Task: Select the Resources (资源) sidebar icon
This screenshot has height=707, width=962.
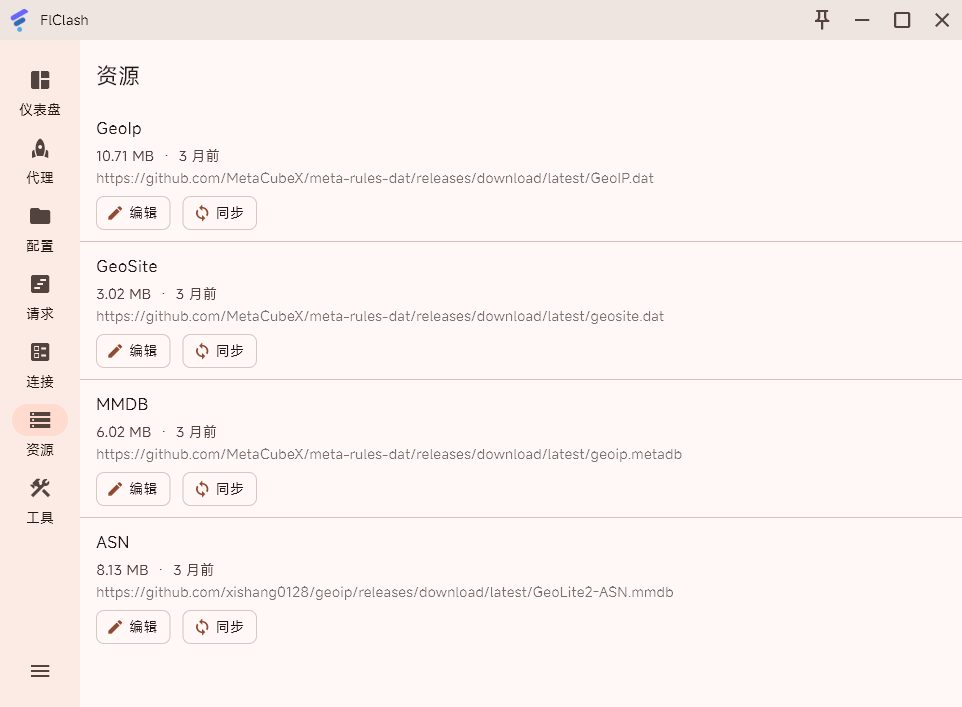Action: point(40,421)
